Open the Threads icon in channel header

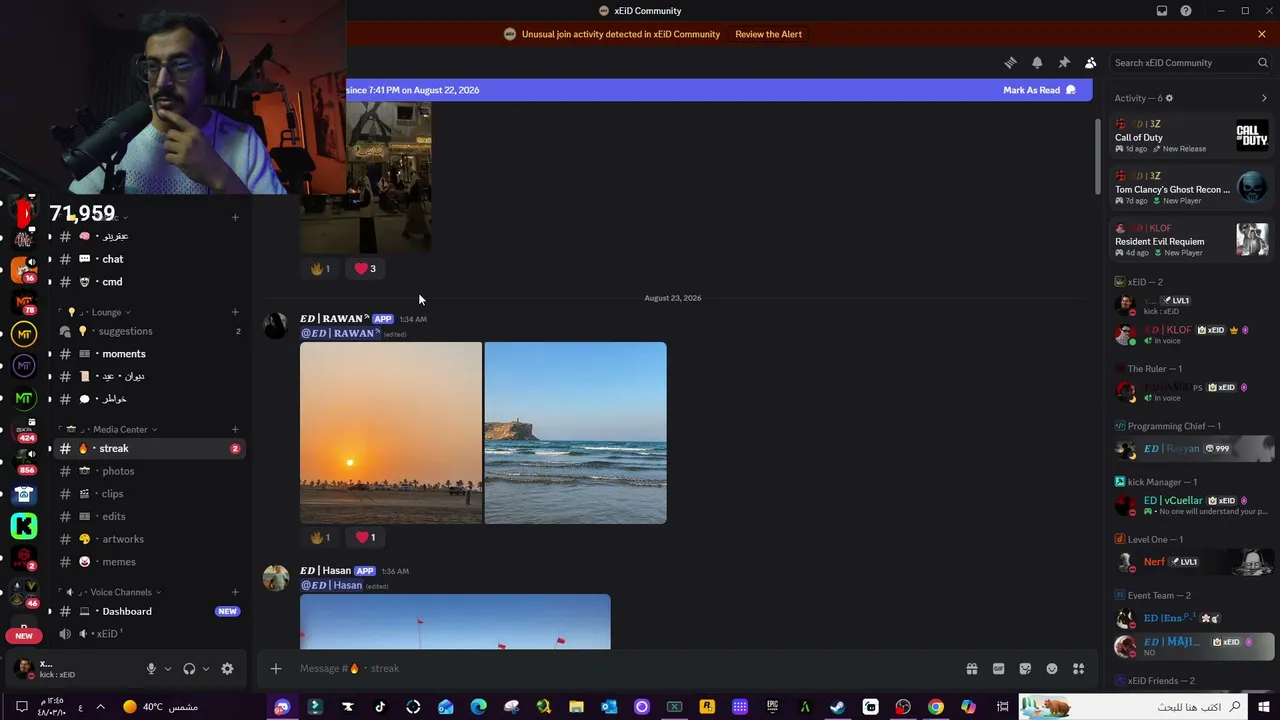[1010, 62]
